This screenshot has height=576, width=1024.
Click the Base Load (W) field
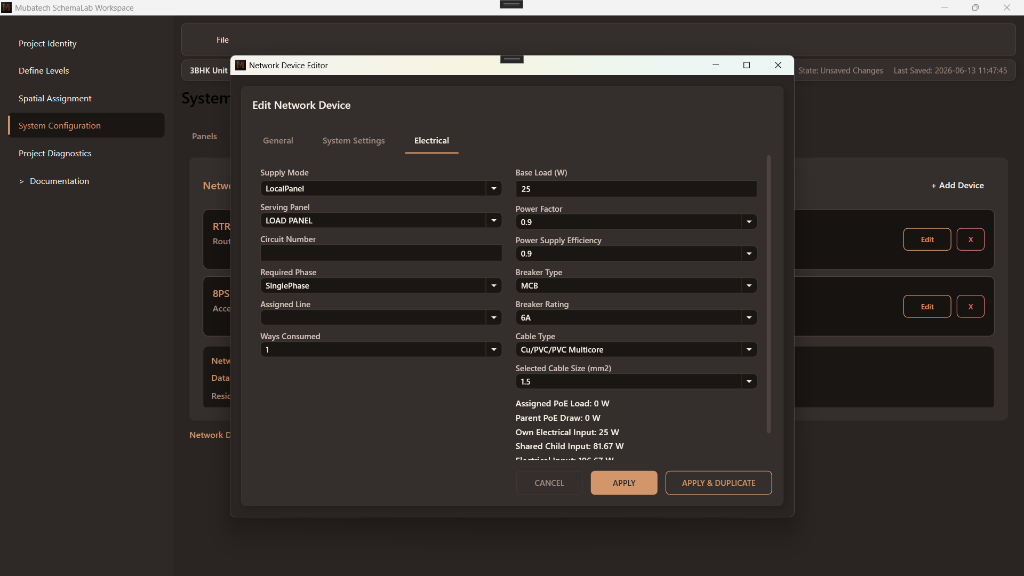[636, 189]
